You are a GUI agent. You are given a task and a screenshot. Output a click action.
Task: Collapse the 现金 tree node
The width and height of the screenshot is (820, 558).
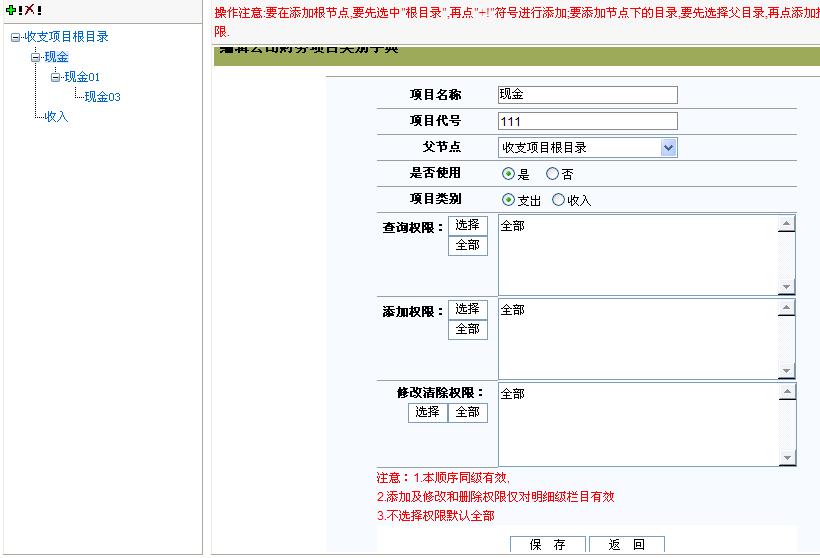coord(35,57)
